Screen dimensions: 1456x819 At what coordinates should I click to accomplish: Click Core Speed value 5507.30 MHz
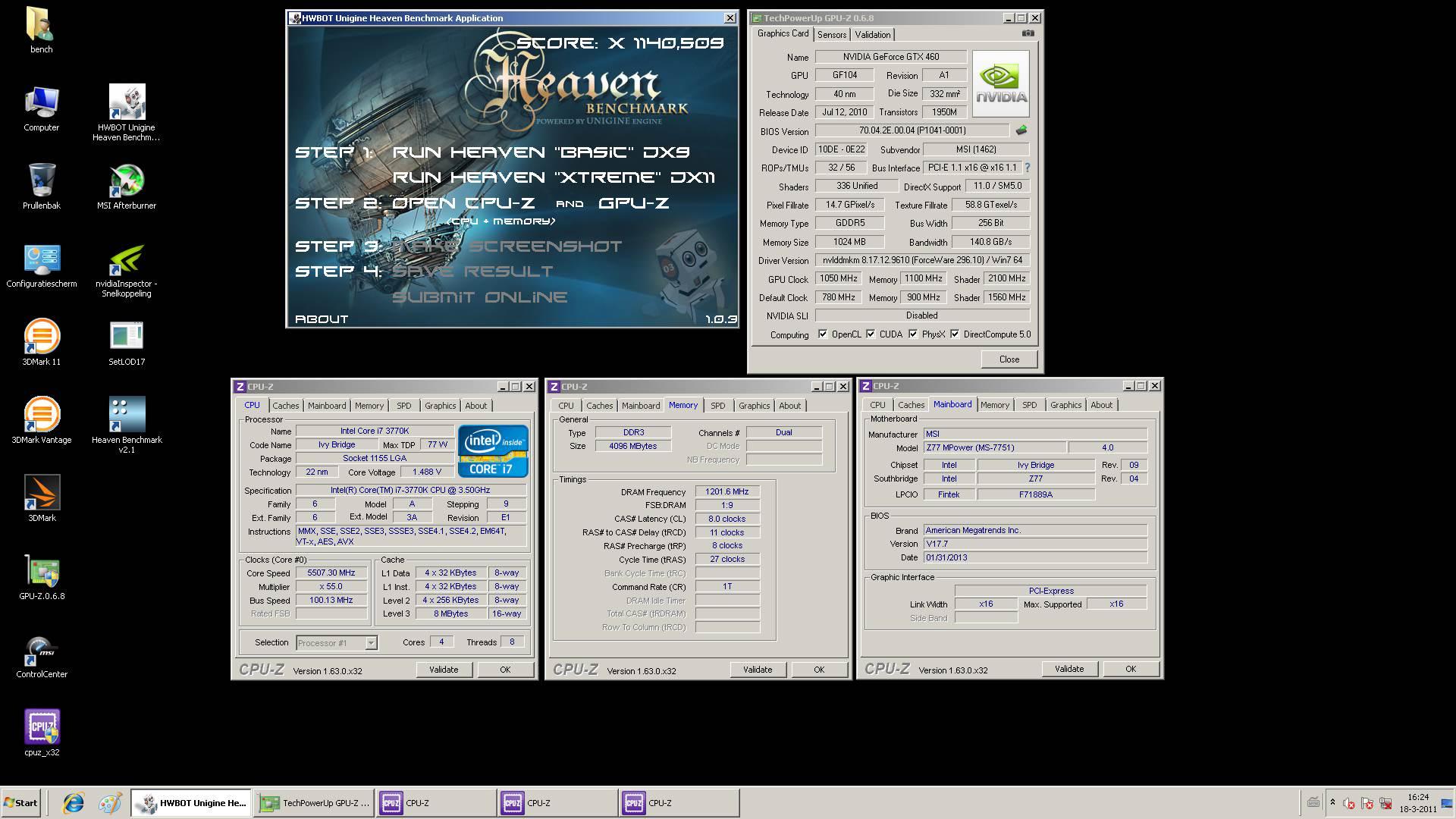(x=331, y=573)
